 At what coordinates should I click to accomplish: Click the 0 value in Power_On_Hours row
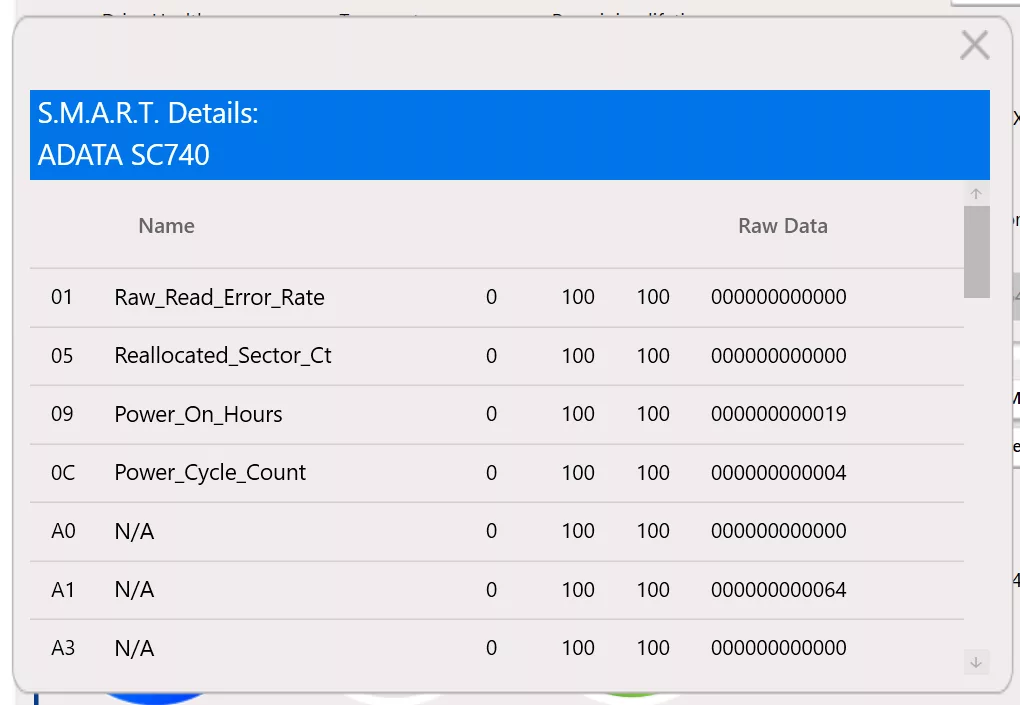[x=491, y=414]
